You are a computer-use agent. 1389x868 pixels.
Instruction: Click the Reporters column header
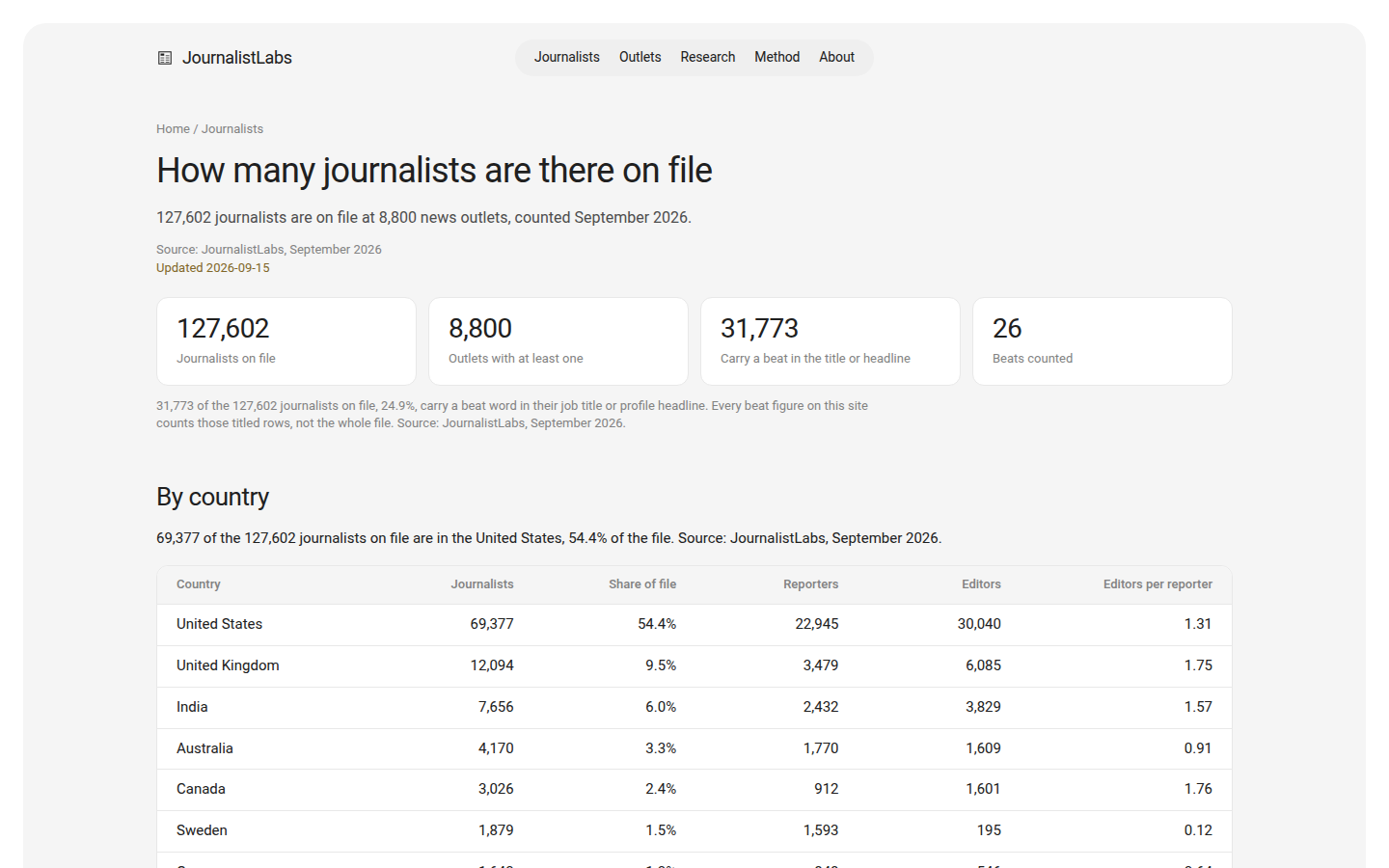(x=811, y=584)
